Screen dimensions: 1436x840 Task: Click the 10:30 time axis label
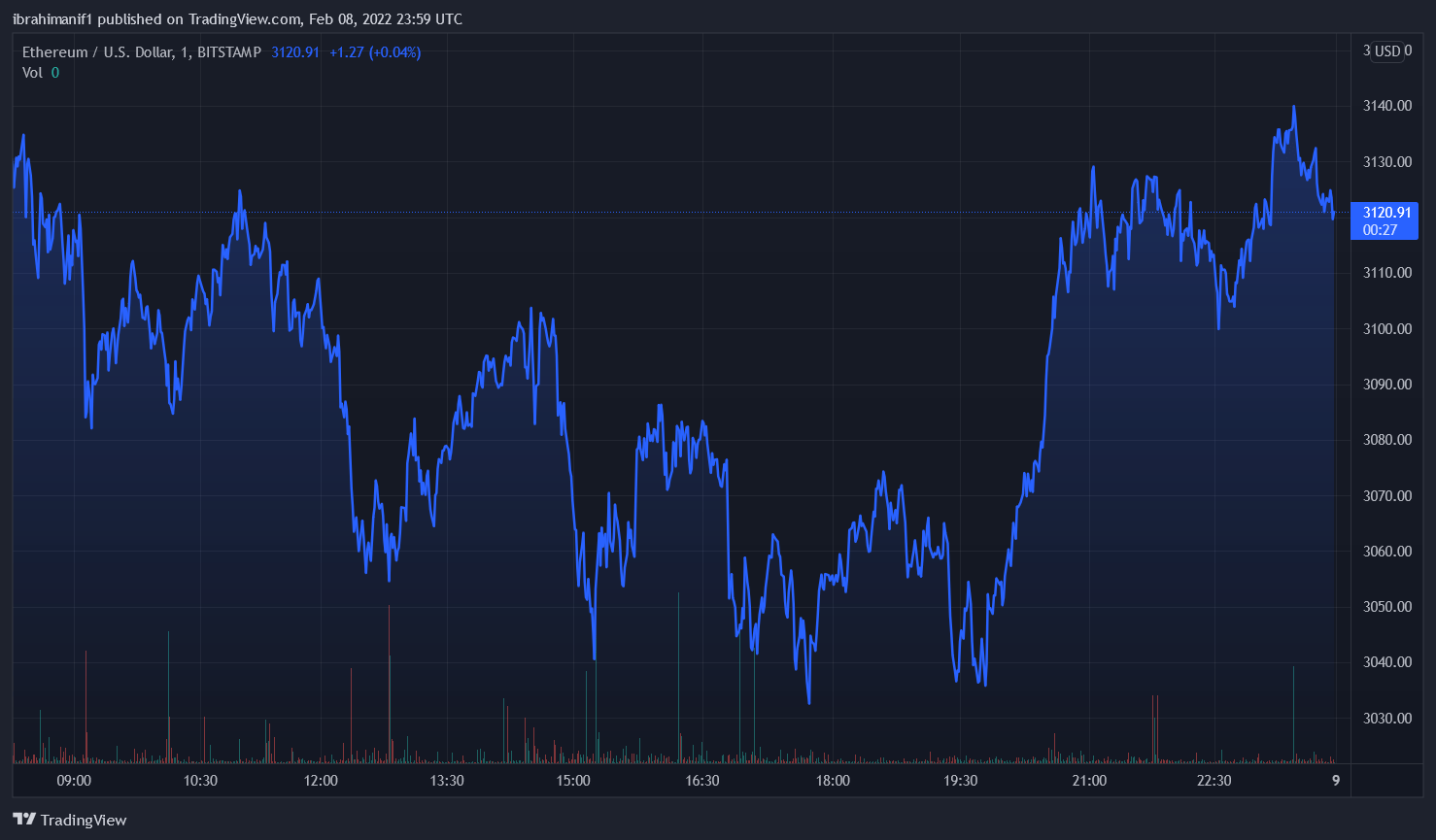pos(199,781)
